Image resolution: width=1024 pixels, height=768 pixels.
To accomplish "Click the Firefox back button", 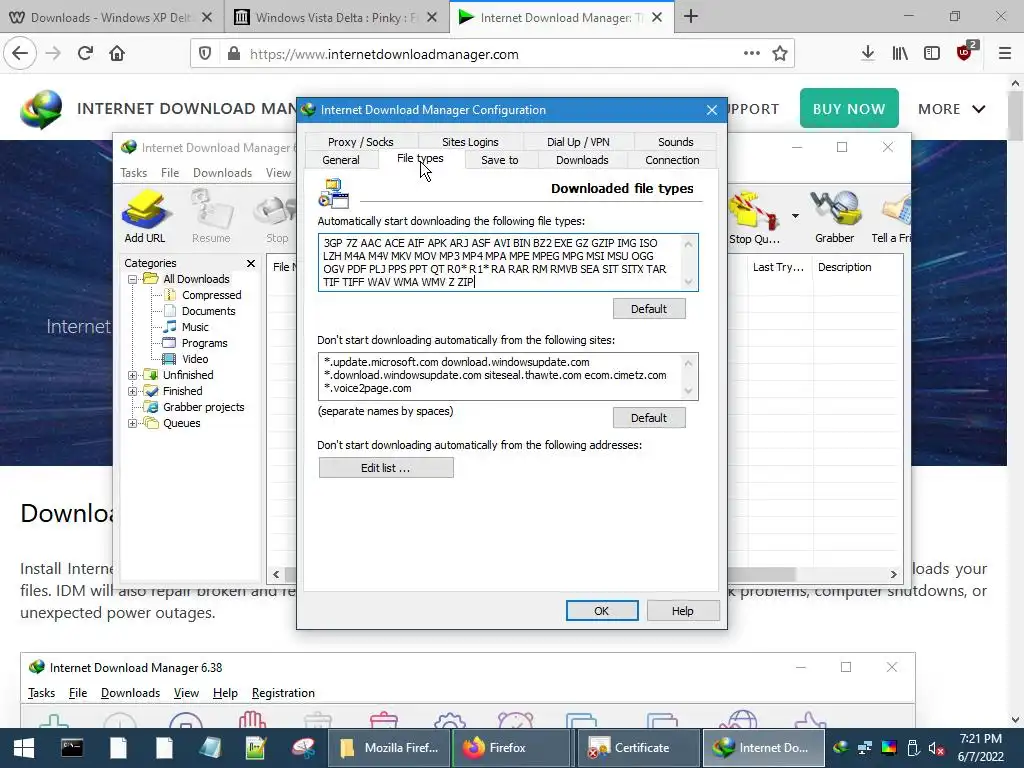I will point(20,54).
